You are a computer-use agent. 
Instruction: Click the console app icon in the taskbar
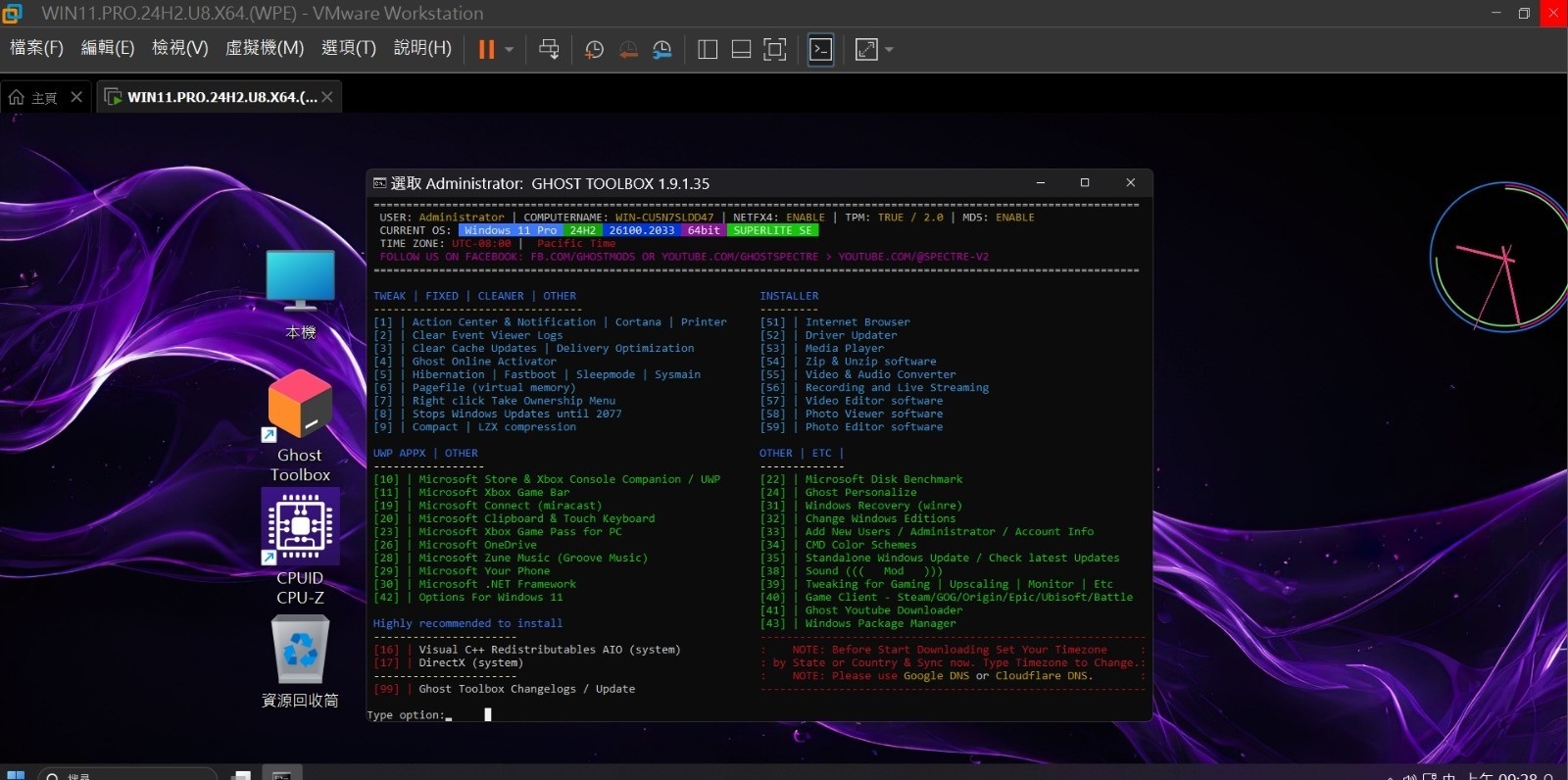pos(281,774)
